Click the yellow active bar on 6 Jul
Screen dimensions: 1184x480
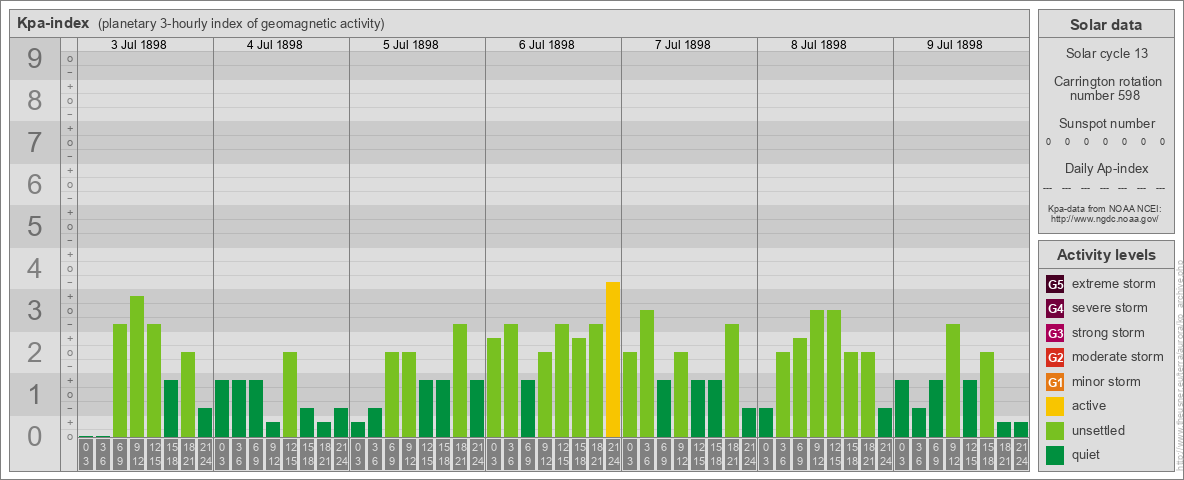tap(613, 360)
